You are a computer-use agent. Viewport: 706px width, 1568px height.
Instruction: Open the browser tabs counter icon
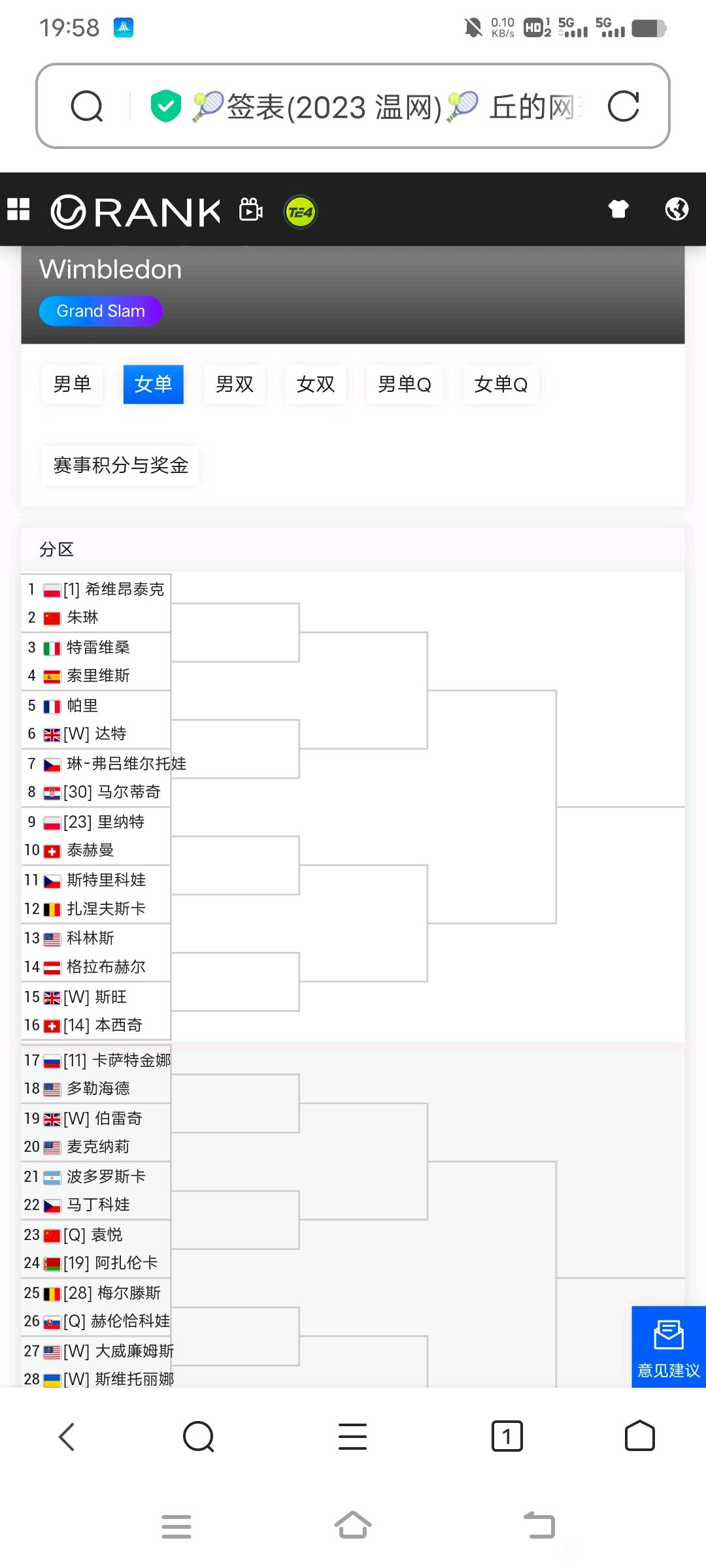pyautogui.click(x=507, y=1436)
